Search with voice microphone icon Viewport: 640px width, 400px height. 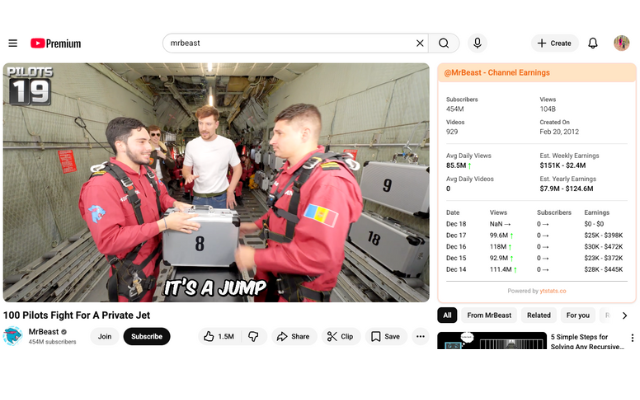477,43
